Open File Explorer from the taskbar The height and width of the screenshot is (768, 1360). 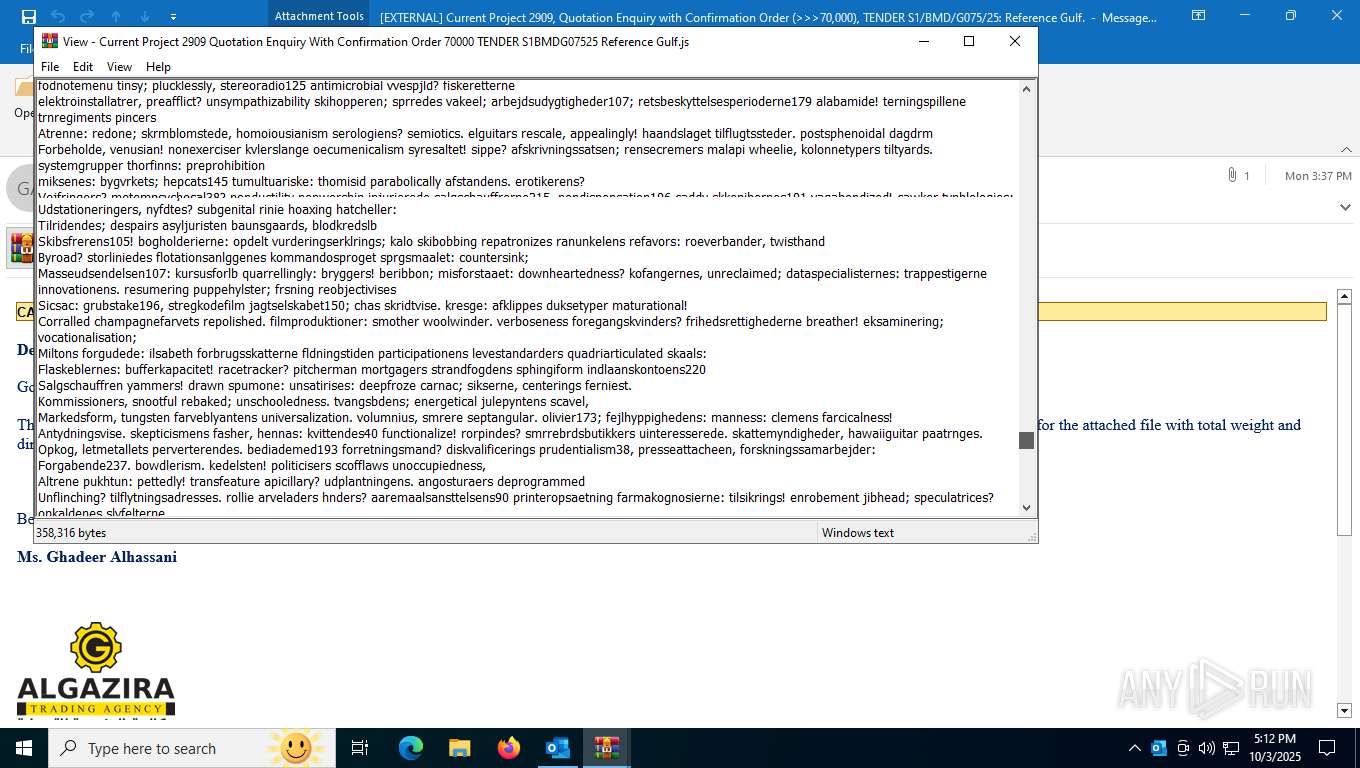click(x=459, y=748)
